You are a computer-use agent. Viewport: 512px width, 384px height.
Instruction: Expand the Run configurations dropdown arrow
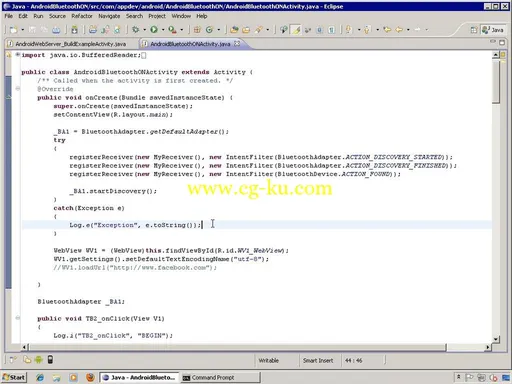point(163,30)
